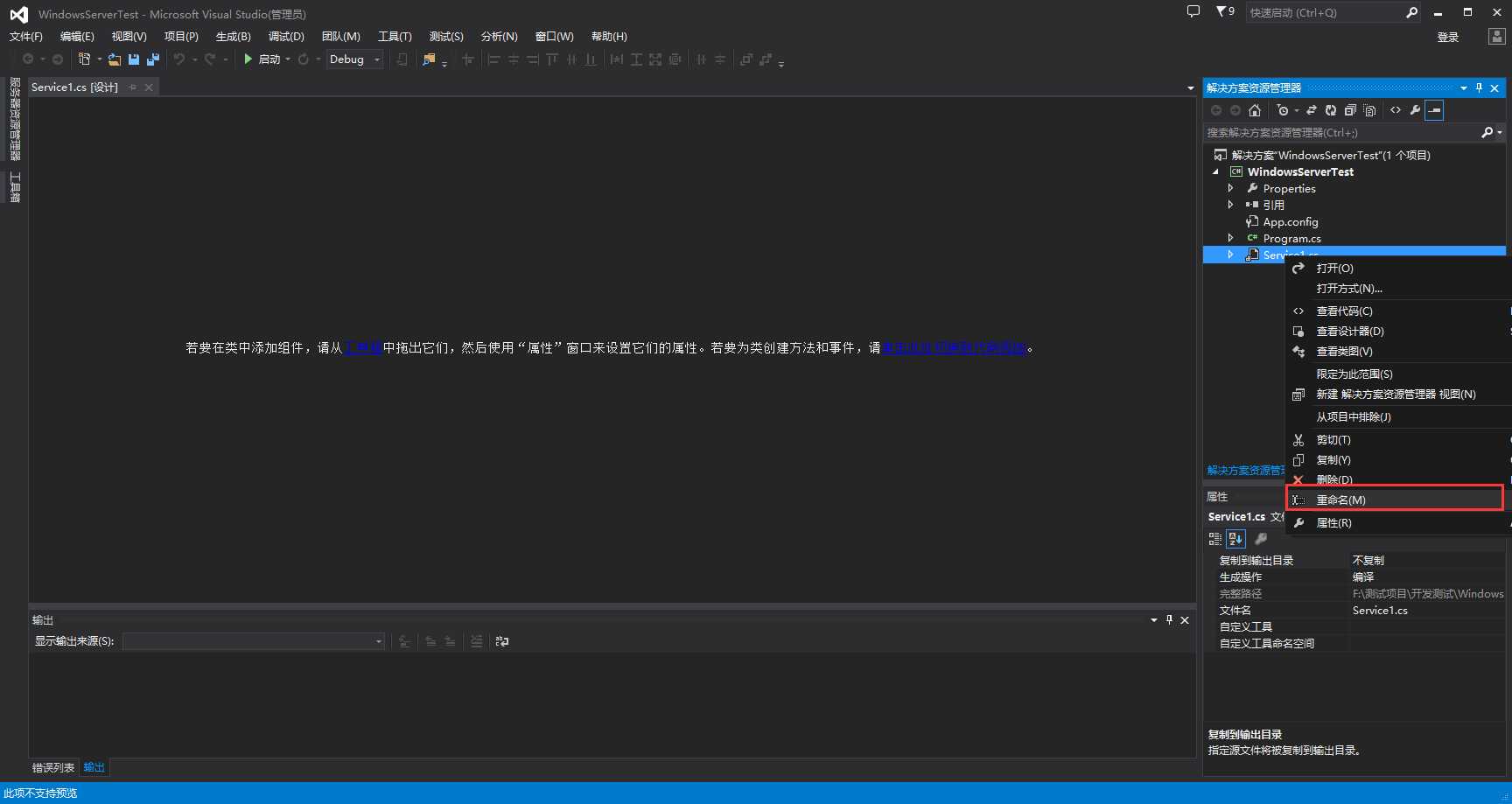This screenshot has height=804, width=1512.
Task: Collapse all items in Solution Explorer
Action: click(x=1350, y=110)
